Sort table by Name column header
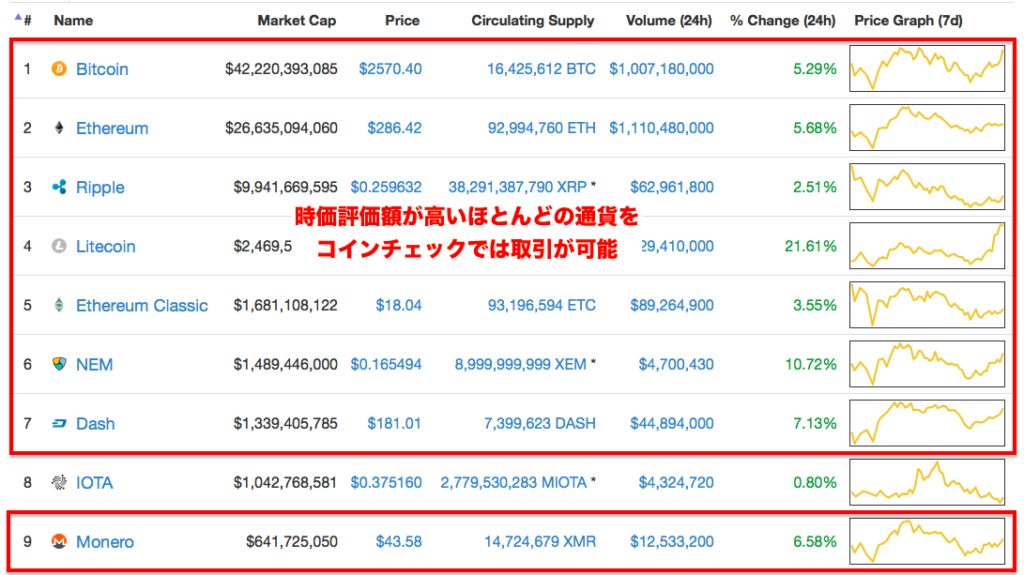The image size is (1024, 575). pyautogui.click(x=73, y=20)
